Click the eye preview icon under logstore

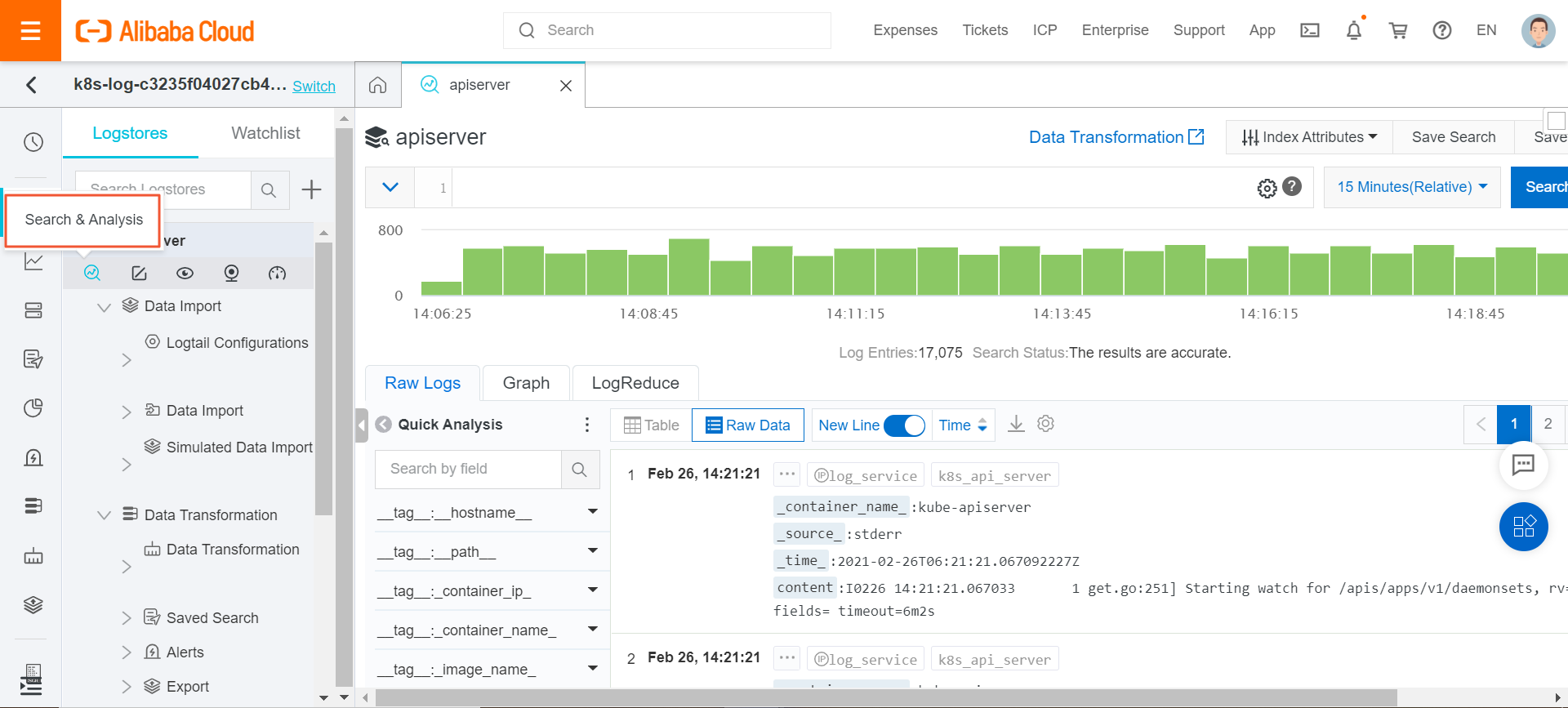tap(185, 273)
